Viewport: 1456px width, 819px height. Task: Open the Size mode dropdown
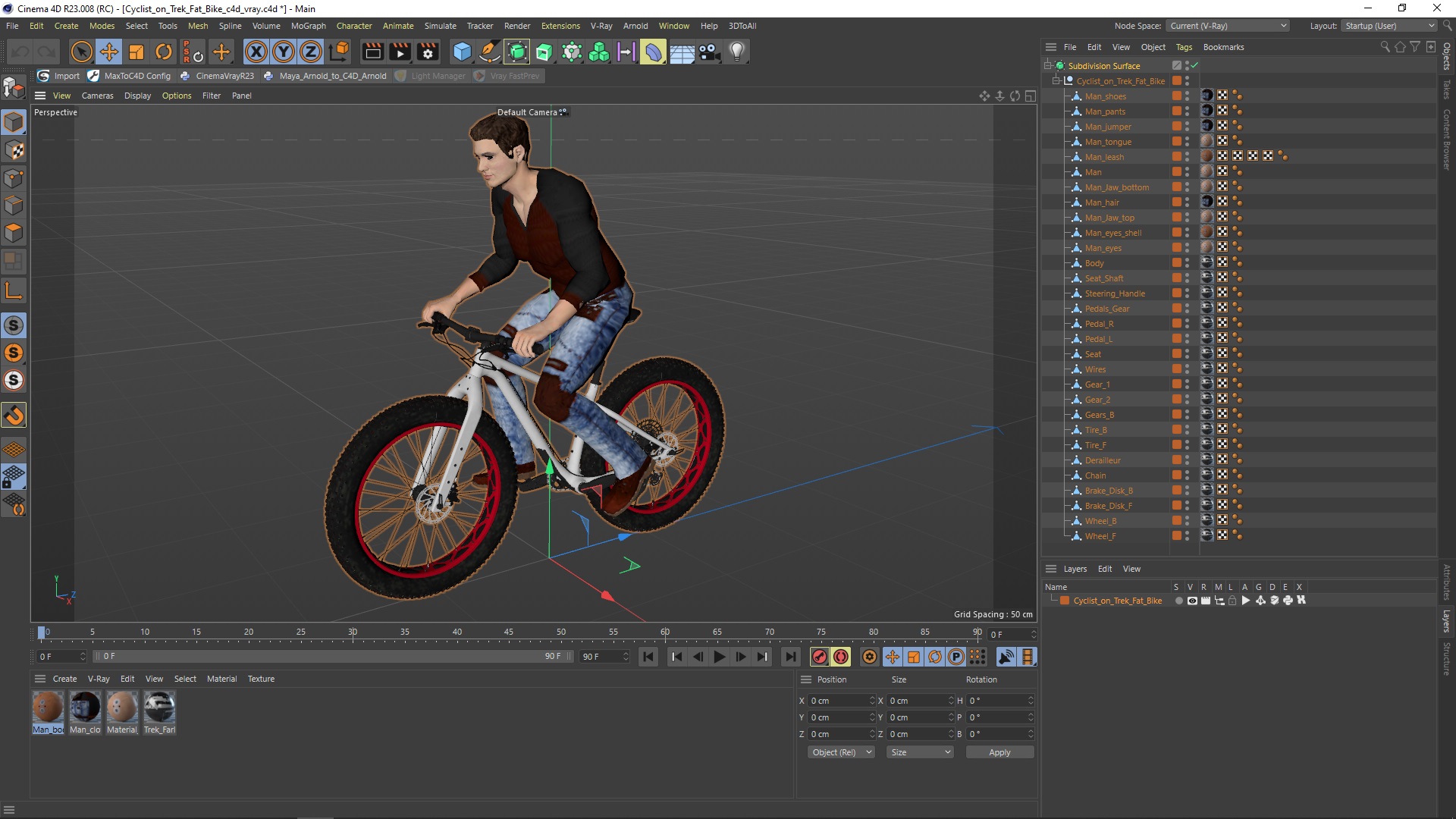coord(920,752)
